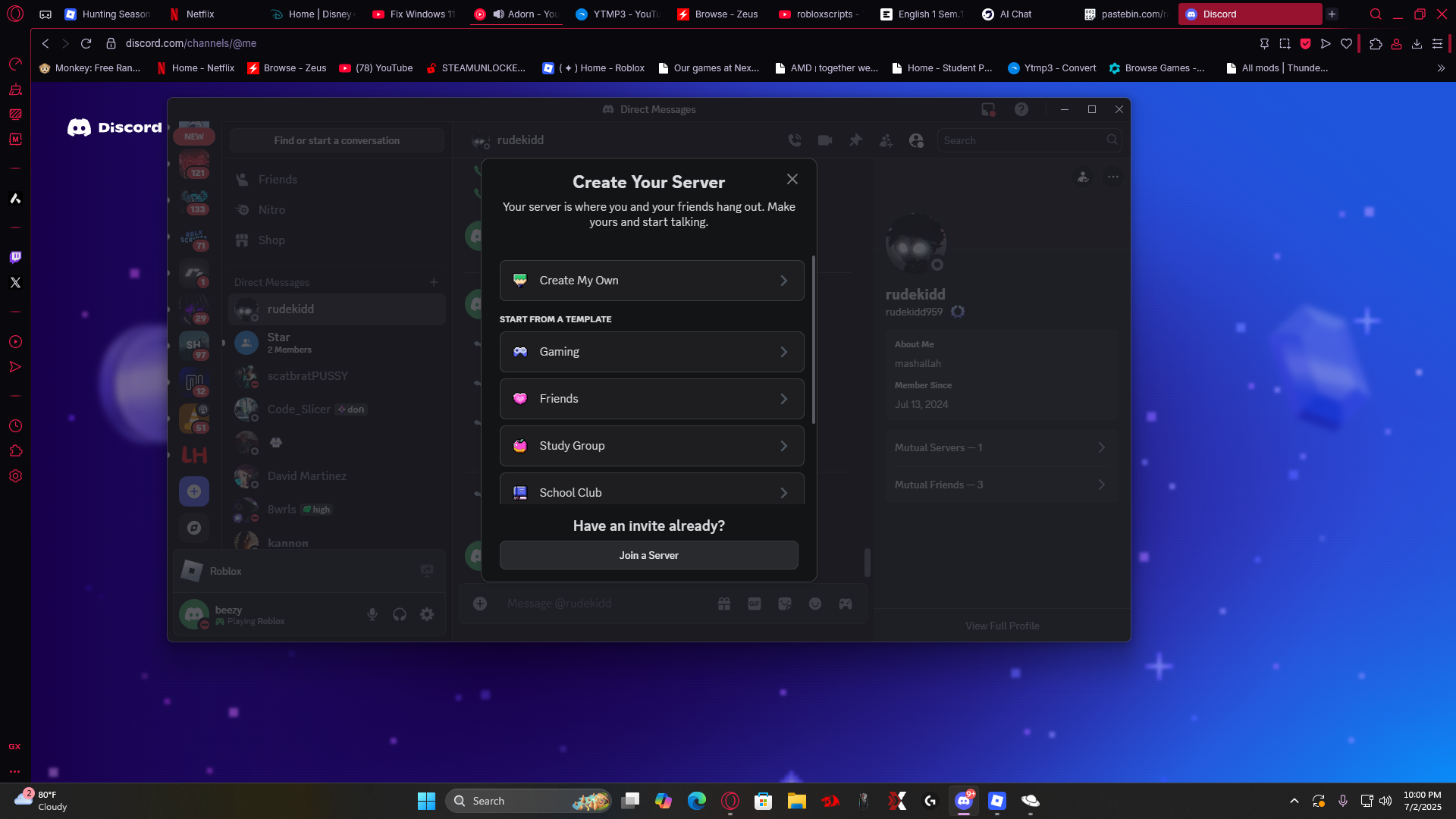Open the emoji picker icon
The height and width of the screenshot is (819, 1456).
pos(815,604)
